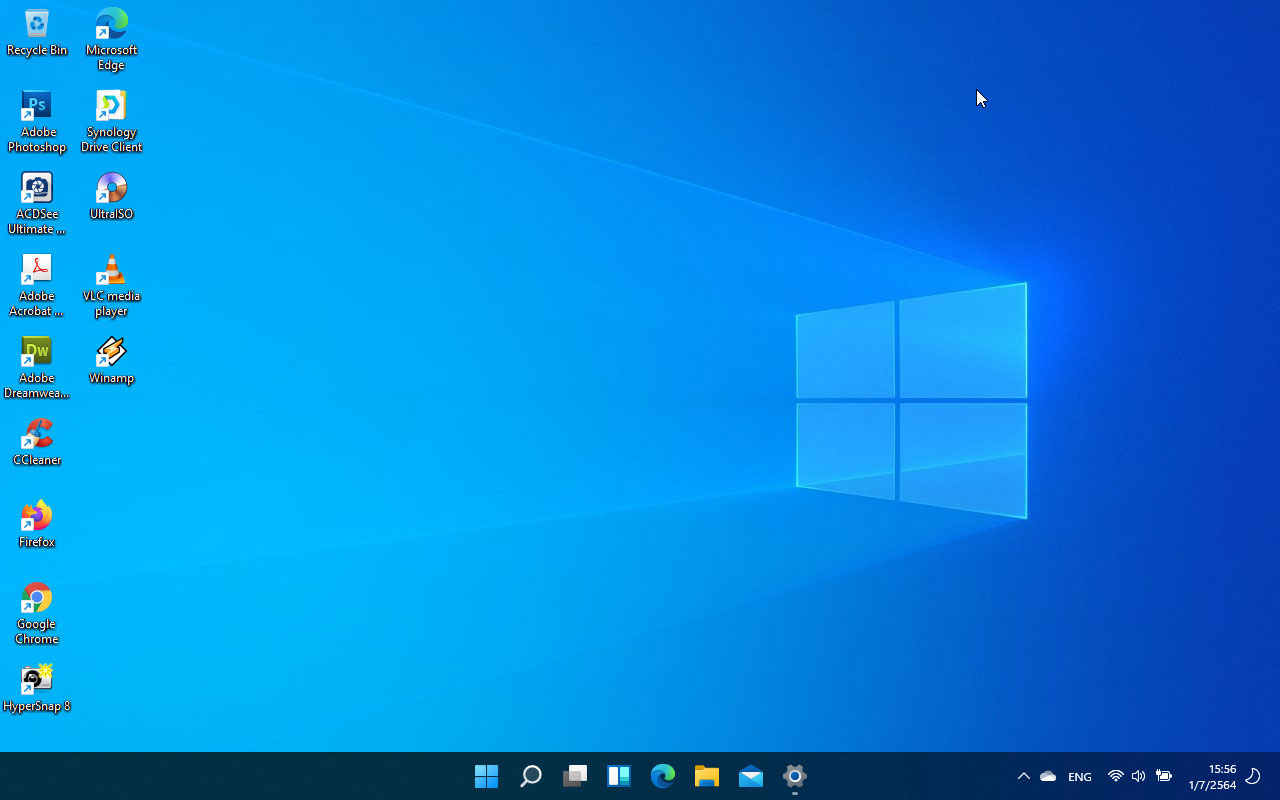Open the volume control in the tray
Image resolution: width=1280 pixels, height=800 pixels.
[1138, 775]
